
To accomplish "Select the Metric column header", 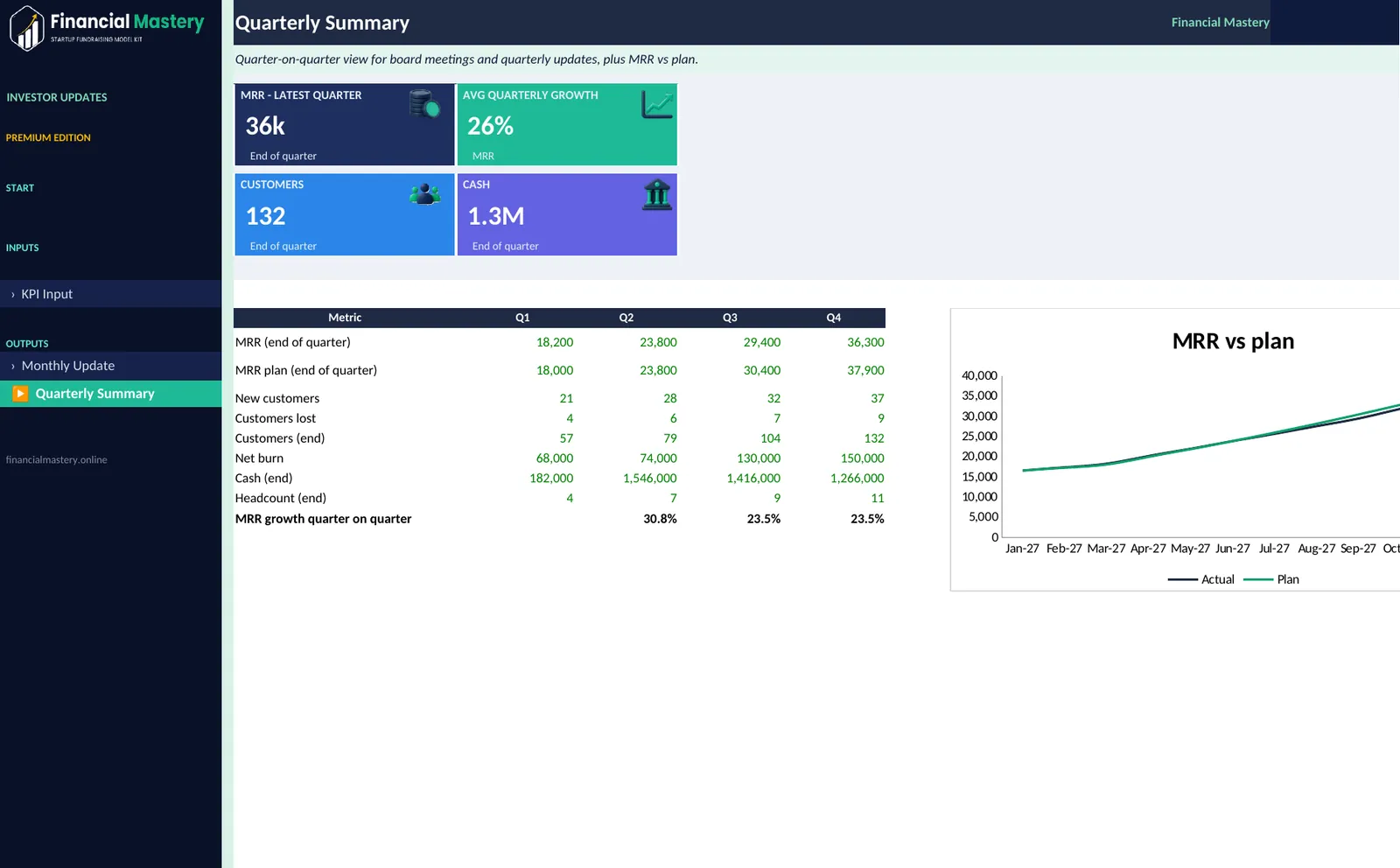I will click(x=345, y=318).
